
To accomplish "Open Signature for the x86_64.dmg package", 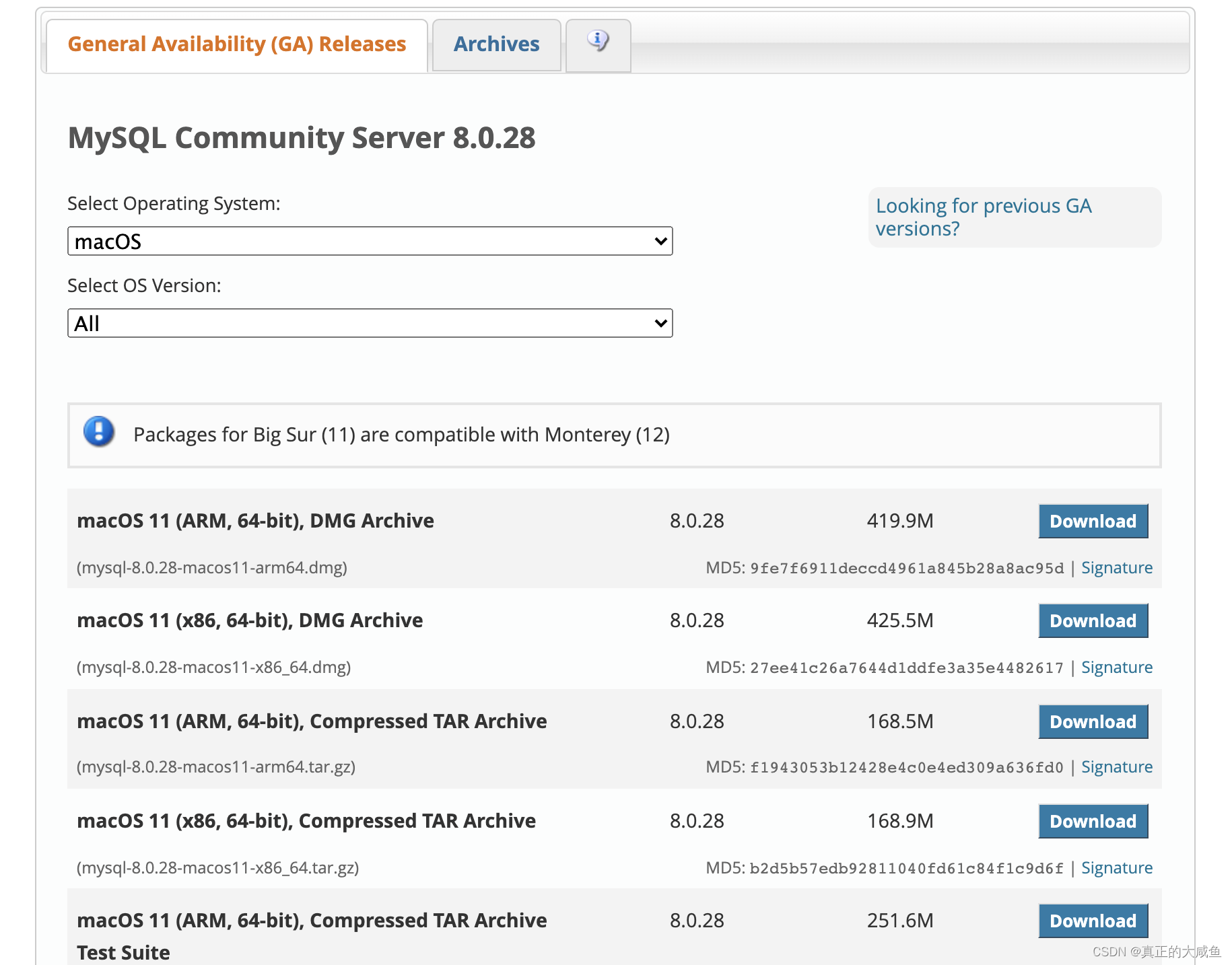I will pyautogui.click(x=1116, y=668).
